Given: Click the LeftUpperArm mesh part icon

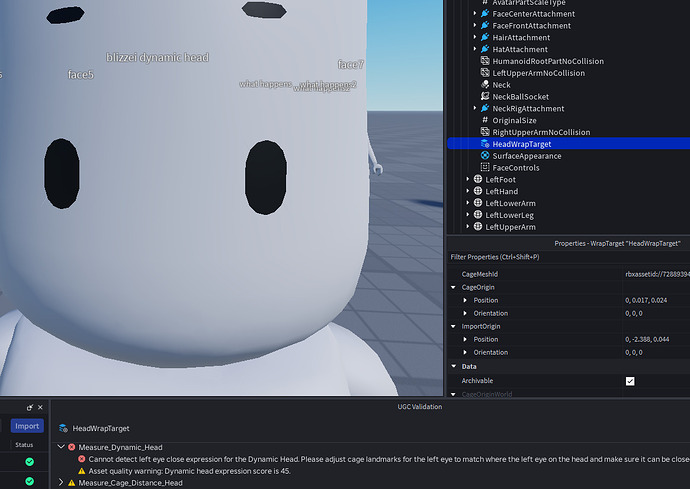Looking at the screenshot, I should pos(478,227).
